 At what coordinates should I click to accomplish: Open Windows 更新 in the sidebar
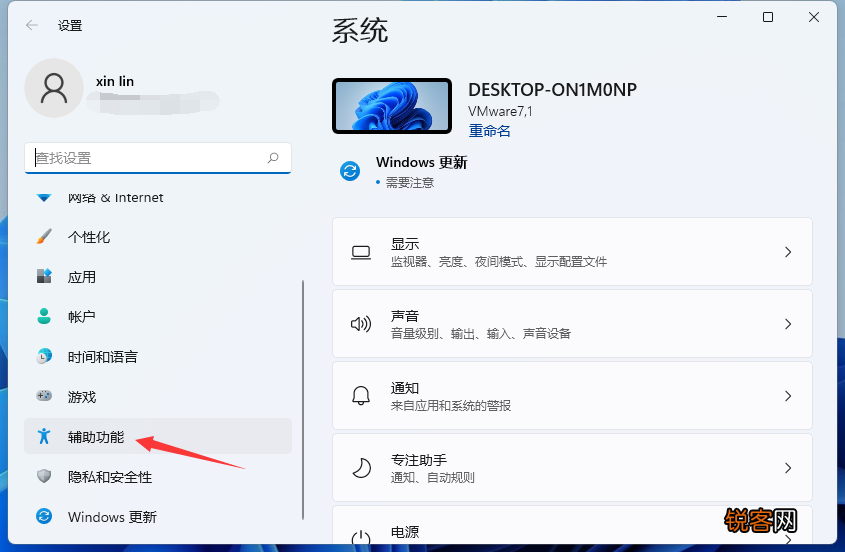tap(158, 516)
